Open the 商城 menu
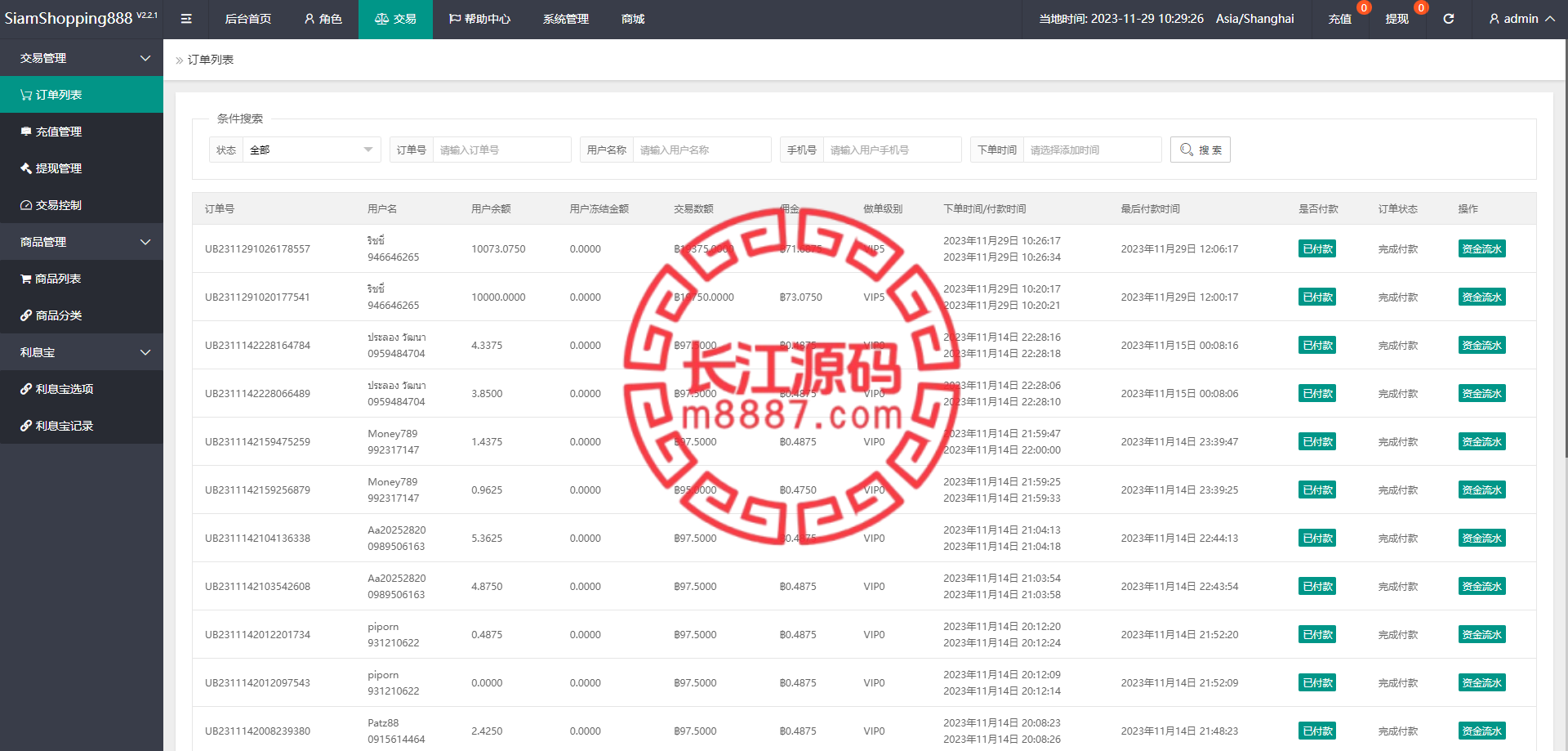This screenshot has width=1568, height=751. click(633, 19)
